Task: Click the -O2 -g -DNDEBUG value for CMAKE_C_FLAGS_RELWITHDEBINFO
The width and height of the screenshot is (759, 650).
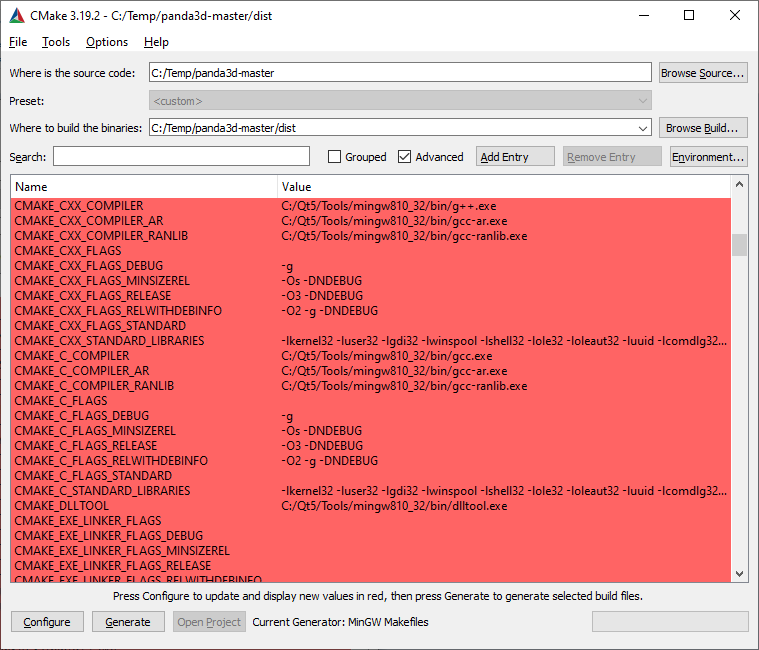Action: (x=330, y=461)
